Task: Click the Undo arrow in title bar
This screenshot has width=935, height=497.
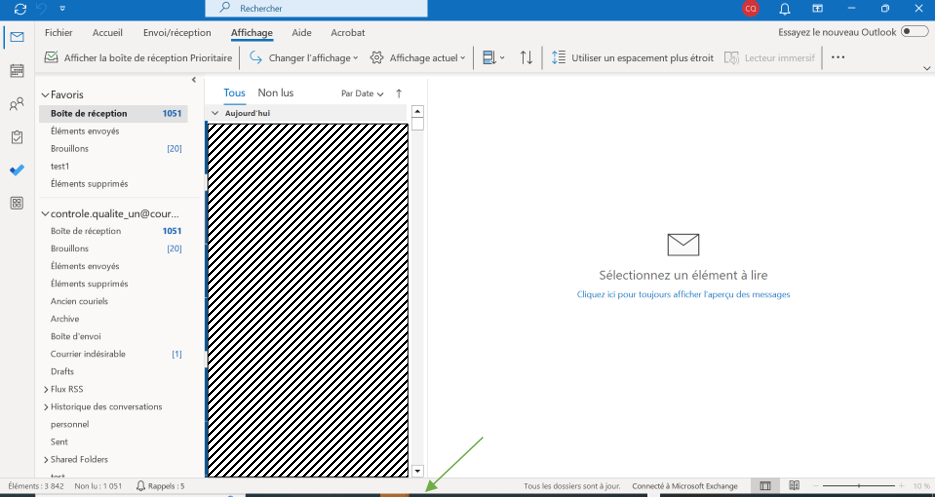Action: click(x=41, y=8)
